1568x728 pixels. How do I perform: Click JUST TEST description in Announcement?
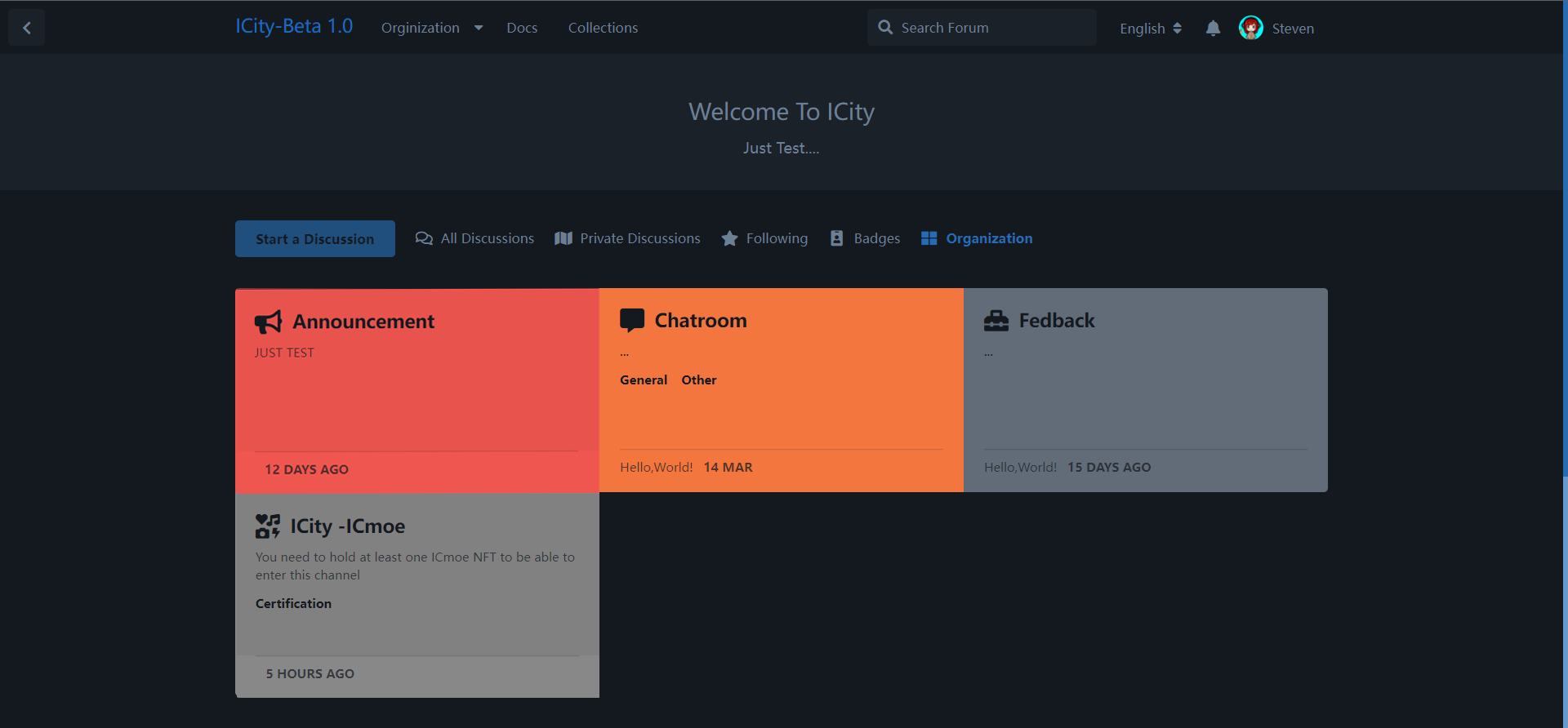284,353
